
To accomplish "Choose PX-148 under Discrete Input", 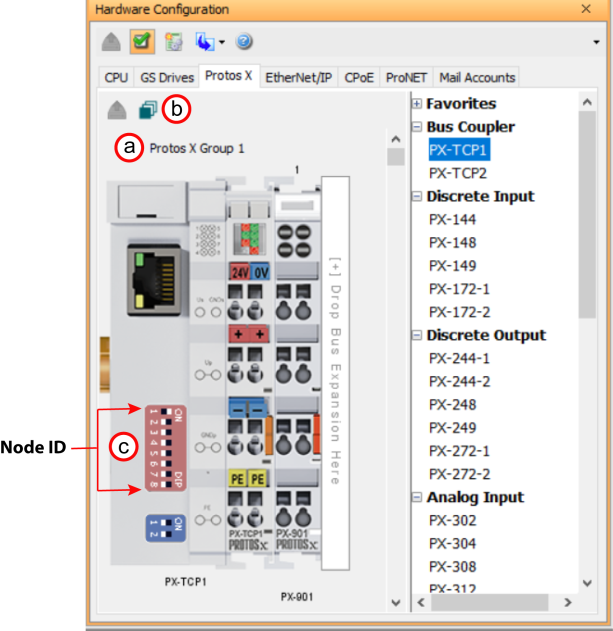I will pyautogui.click(x=452, y=243).
